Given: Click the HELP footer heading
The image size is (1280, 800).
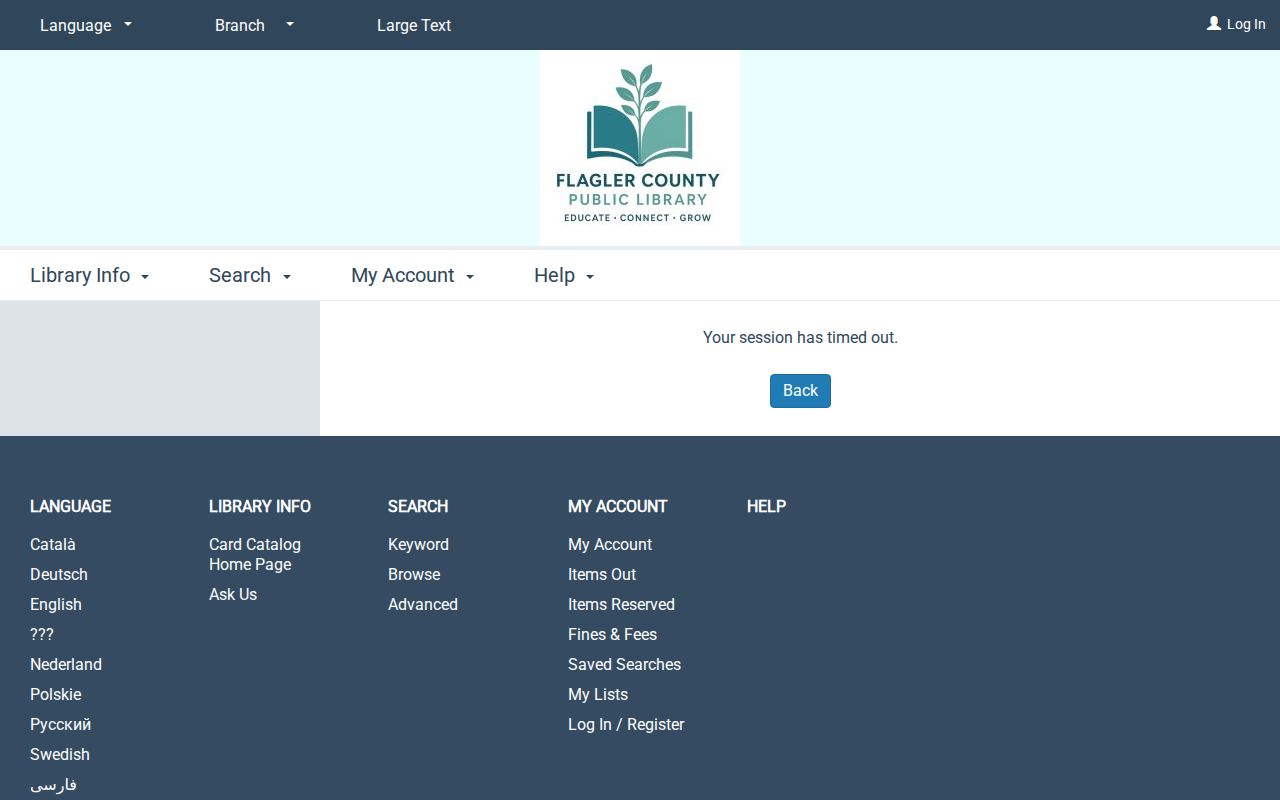Looking at the screenshot, I should click(x=766, y=506).
